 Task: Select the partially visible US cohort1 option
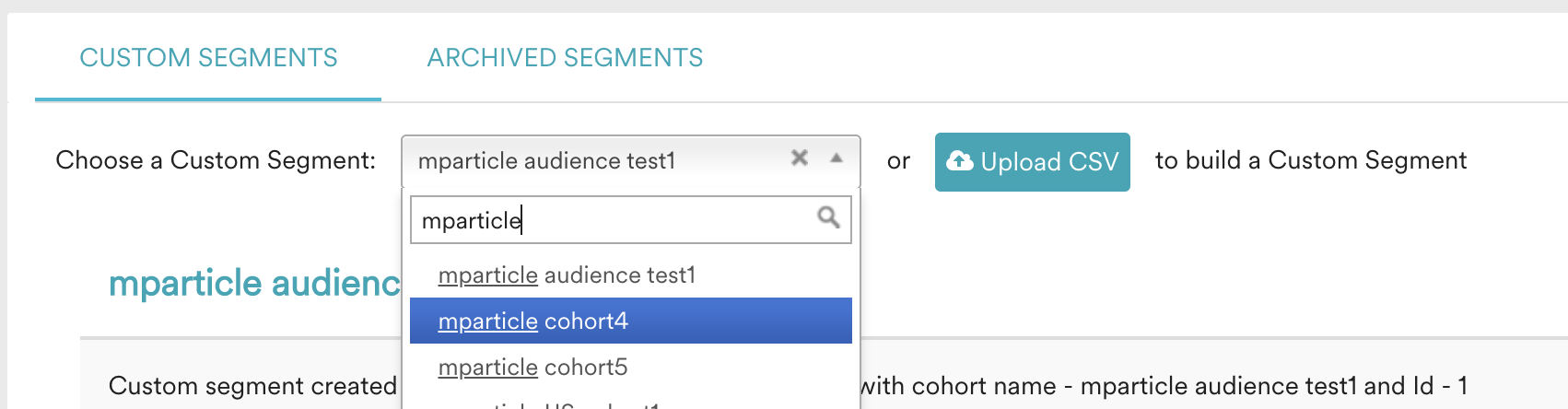[631, 403]
